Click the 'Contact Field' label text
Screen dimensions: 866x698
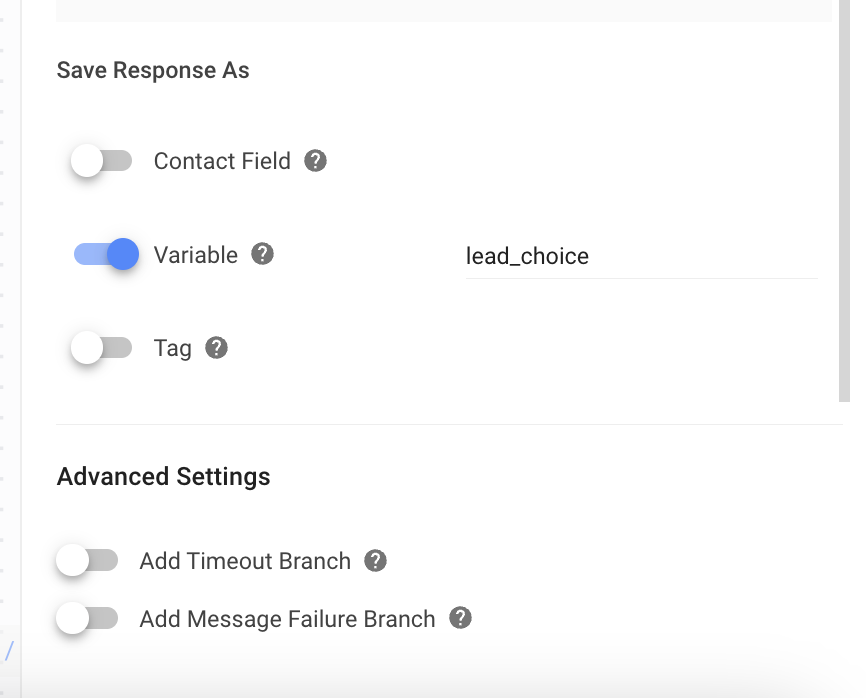pyautogui.click(x=222, y=162)
